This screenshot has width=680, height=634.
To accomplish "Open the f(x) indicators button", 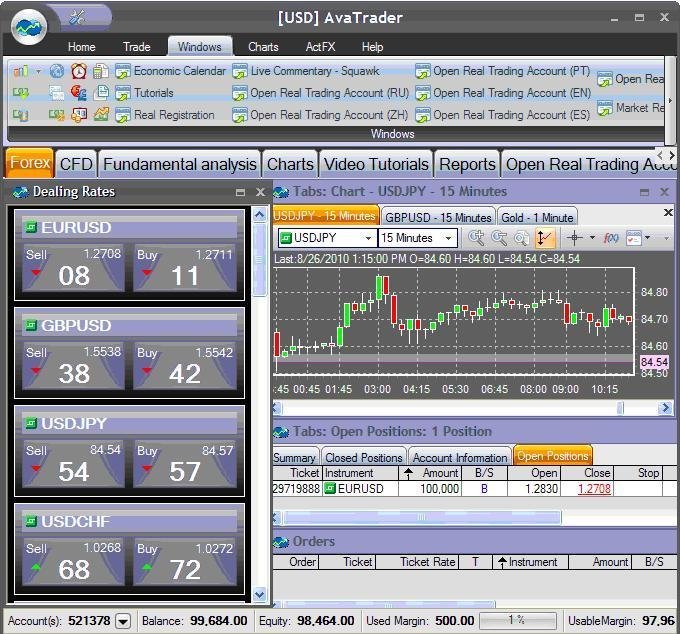I will (x=611, y=238).
